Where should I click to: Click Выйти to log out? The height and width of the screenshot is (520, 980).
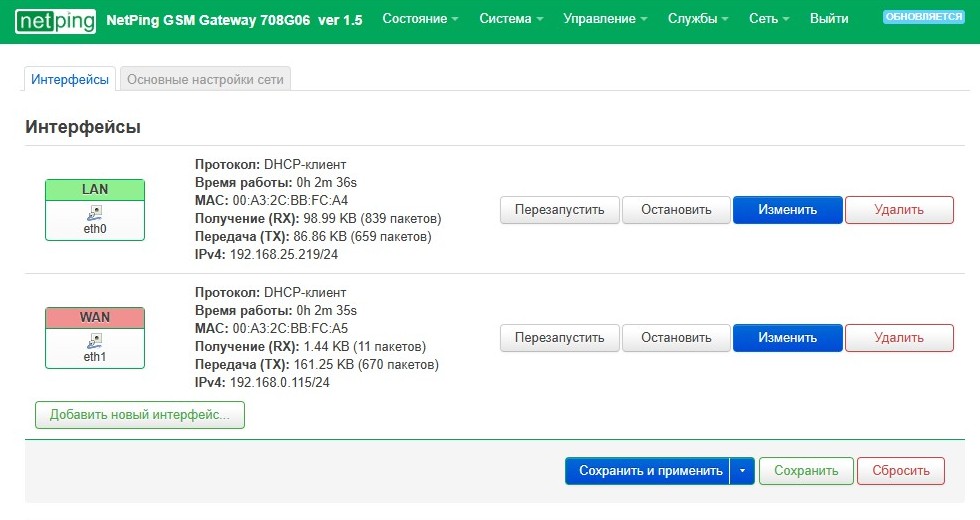[829, 19]
